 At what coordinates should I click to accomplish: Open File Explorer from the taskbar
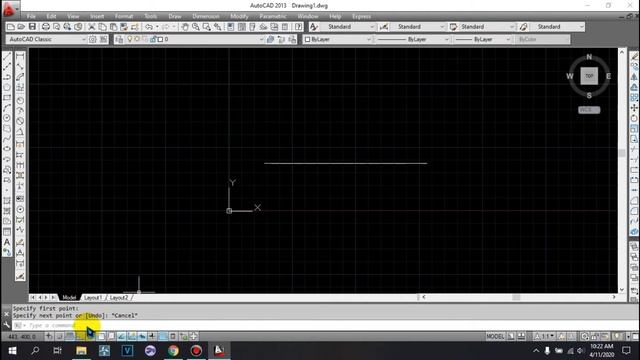81,351
